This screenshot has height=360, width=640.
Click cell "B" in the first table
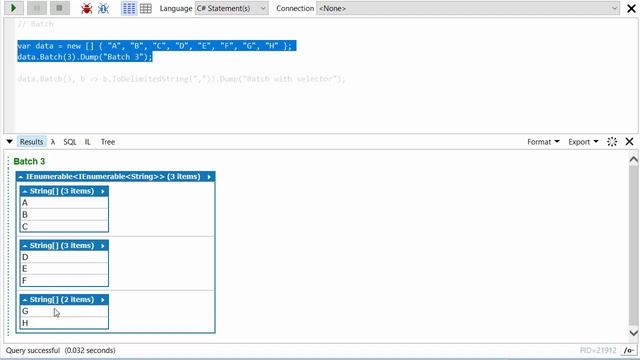coord(64,215)
